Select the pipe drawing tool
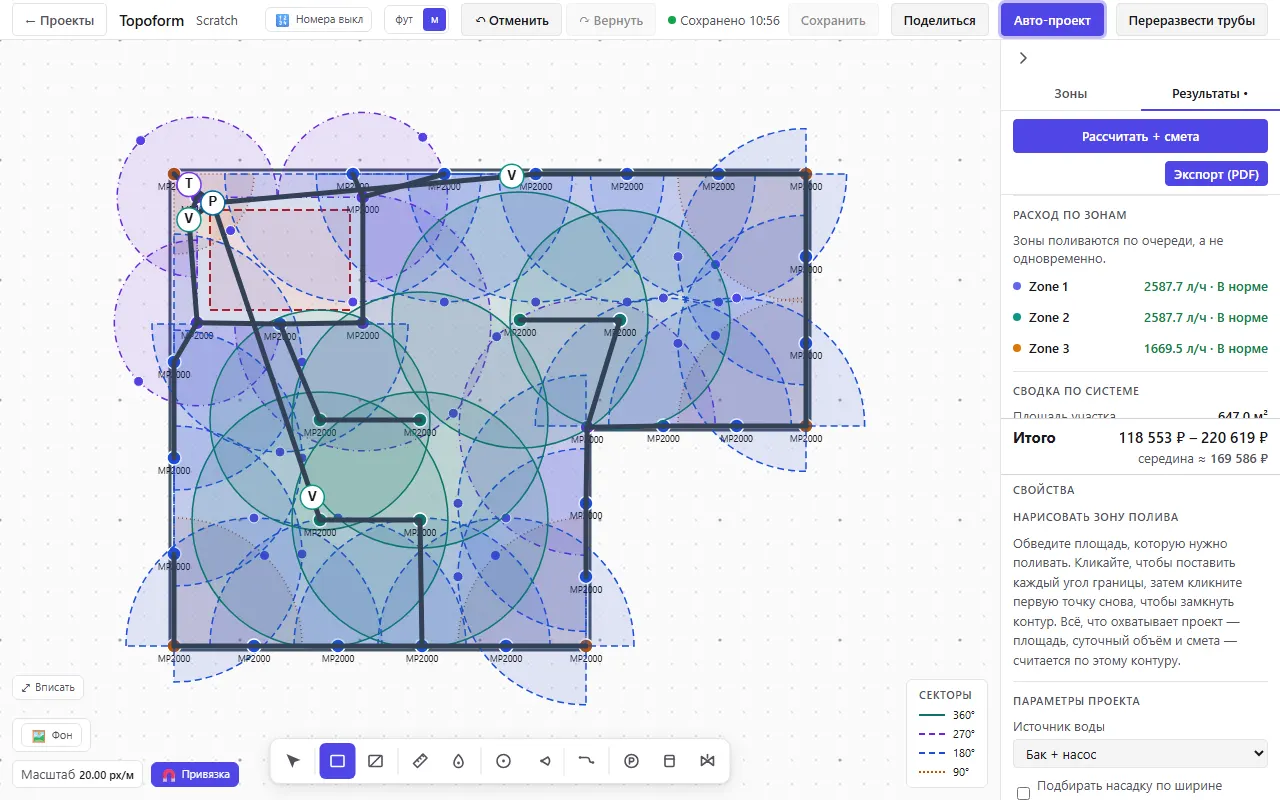Screen dimensions: 1280x800 click(x=587, y=761)
